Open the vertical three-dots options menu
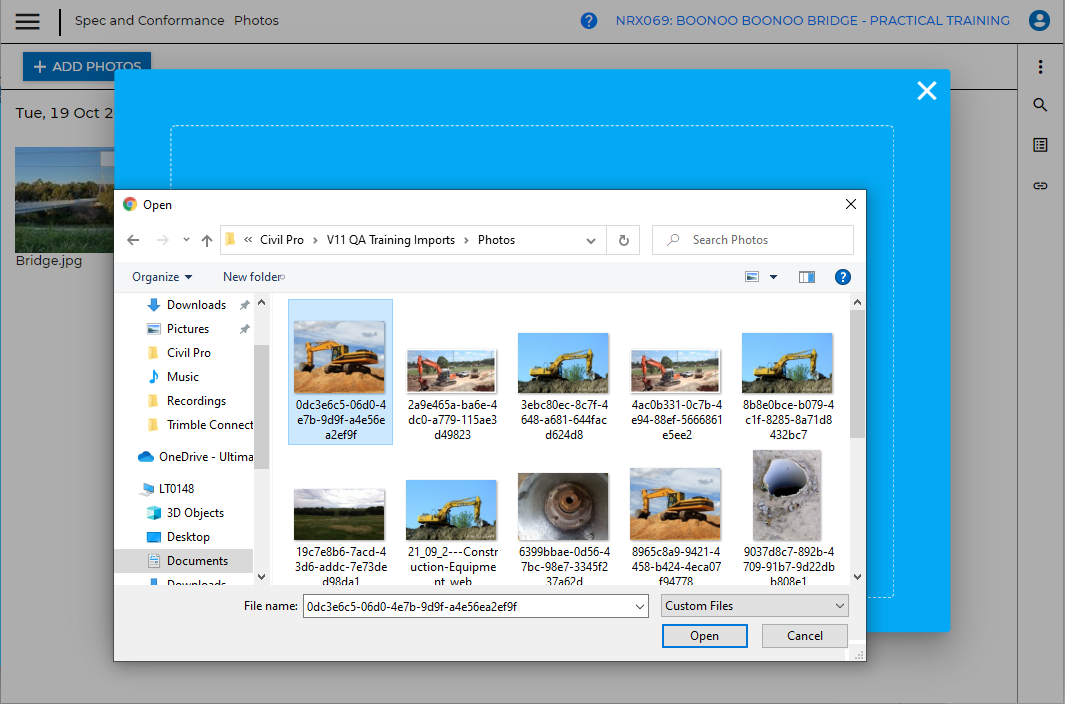 [1040, 67]
